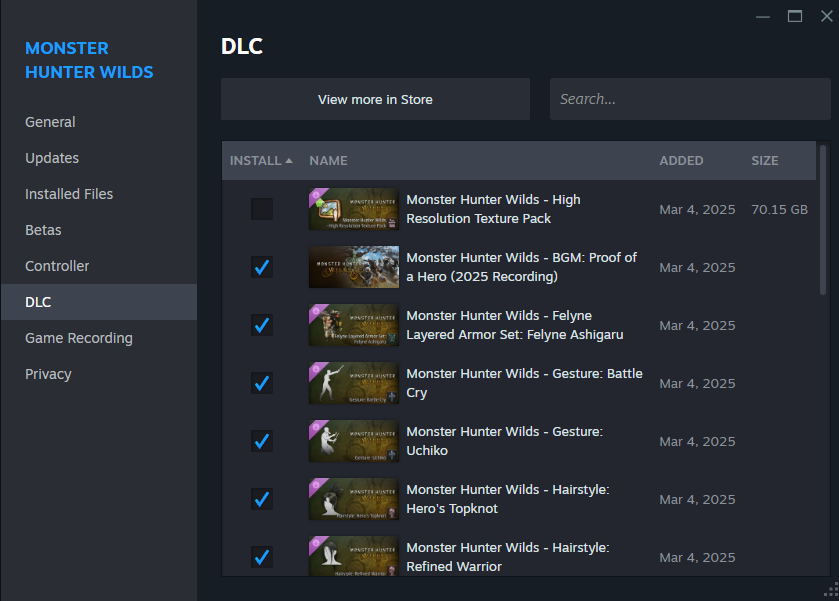Sort DLC list by Added date

[x=681, y=161]
